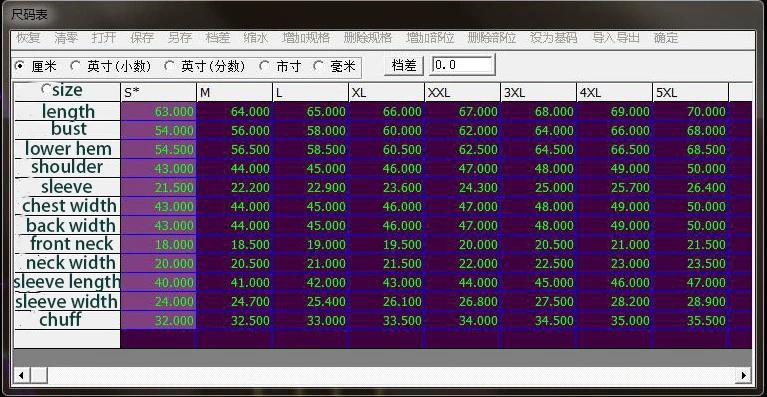Click length cell 70.000 in 5XL column
The image size is (767, 397).
(x=691, y=111)
